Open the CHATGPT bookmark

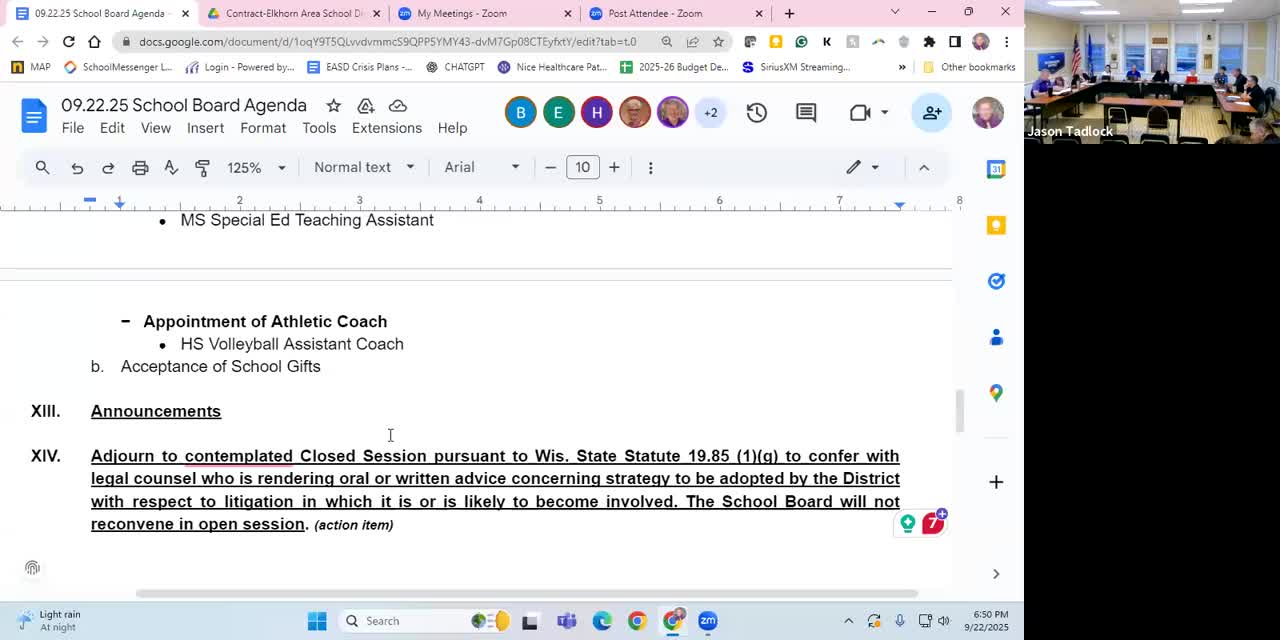(455, 67)
